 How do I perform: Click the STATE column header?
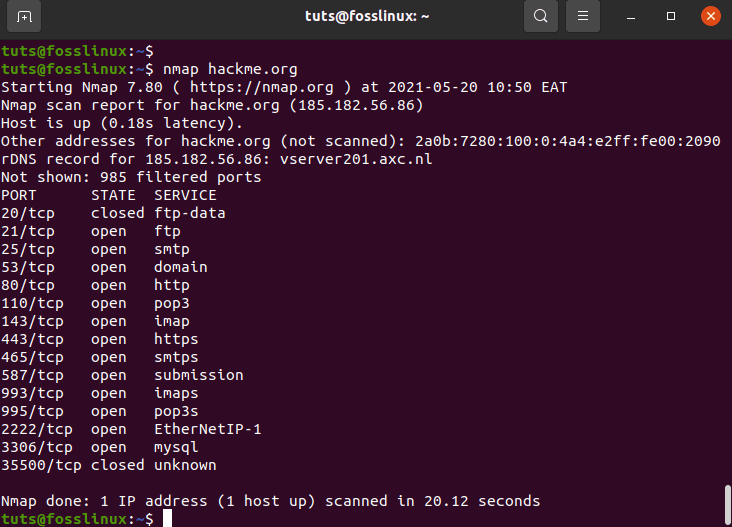coord(113,195)
